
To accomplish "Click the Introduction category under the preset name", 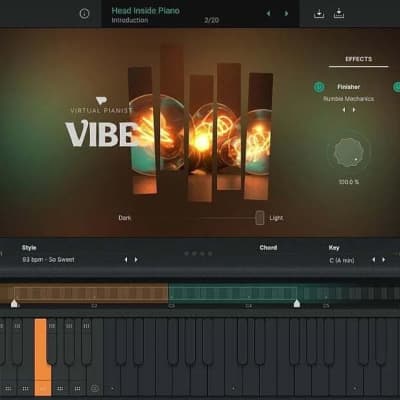I will click(x=130, y=20).
